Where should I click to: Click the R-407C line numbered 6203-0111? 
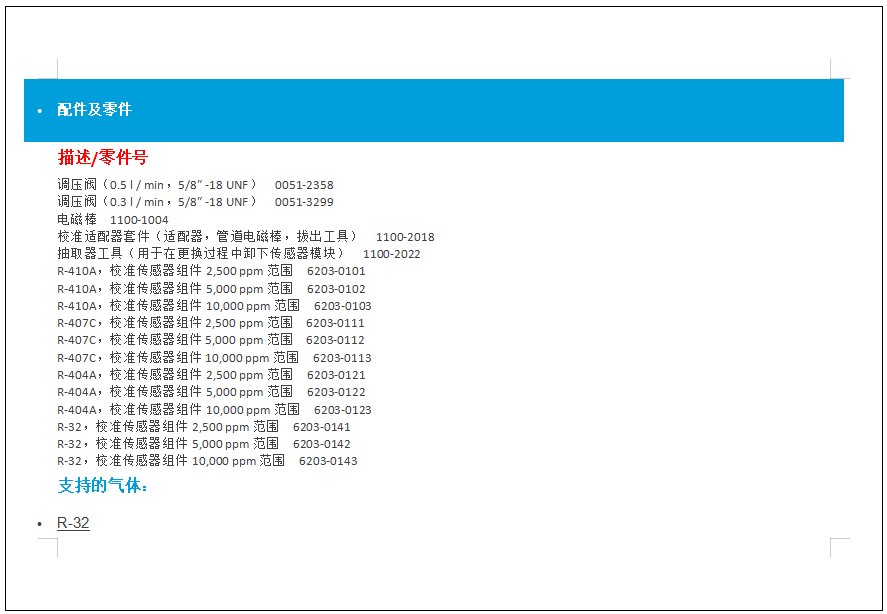pyautogui.click(x=210, y=323)
